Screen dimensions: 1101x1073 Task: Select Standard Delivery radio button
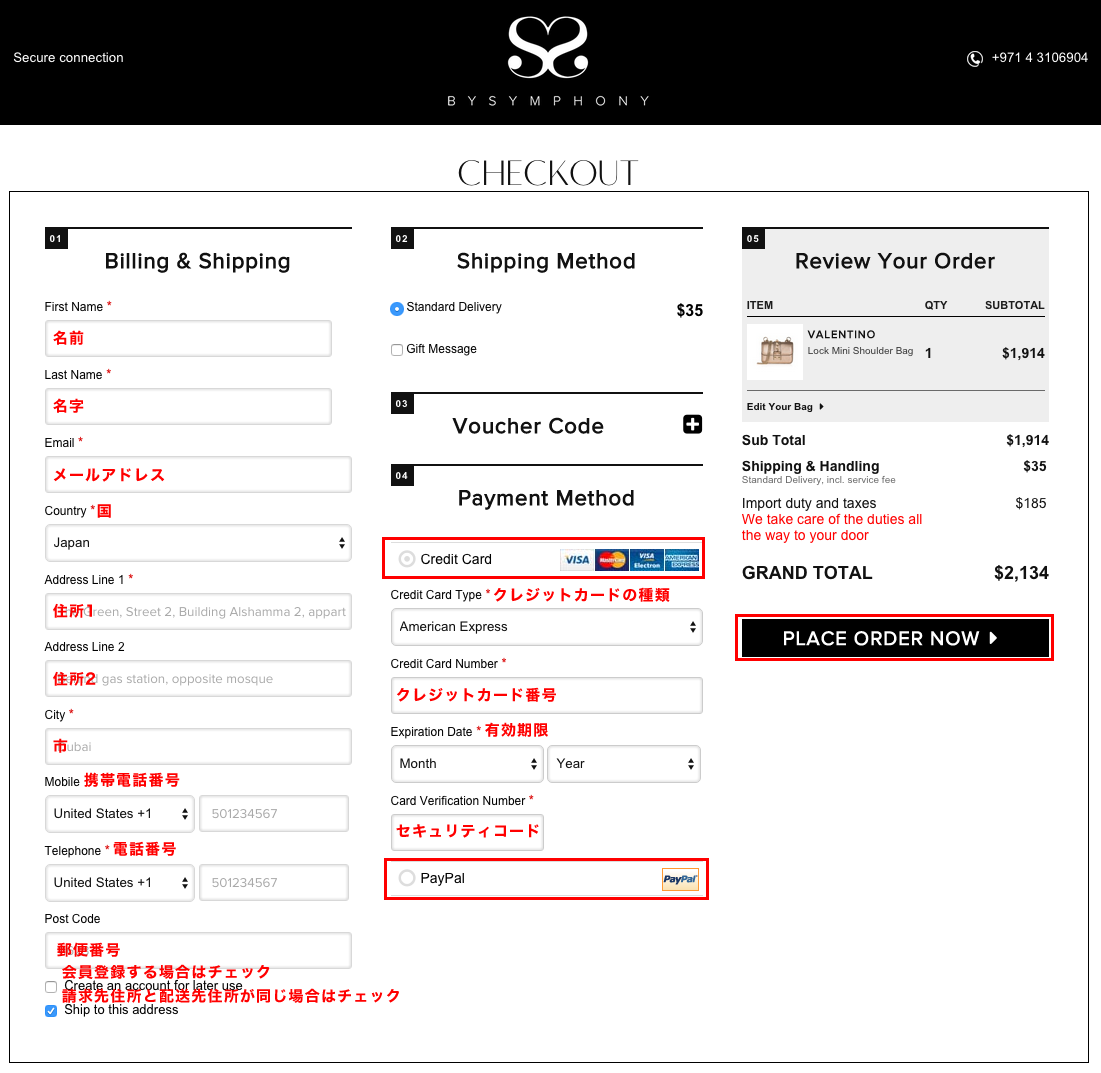(x=397, y=308)
